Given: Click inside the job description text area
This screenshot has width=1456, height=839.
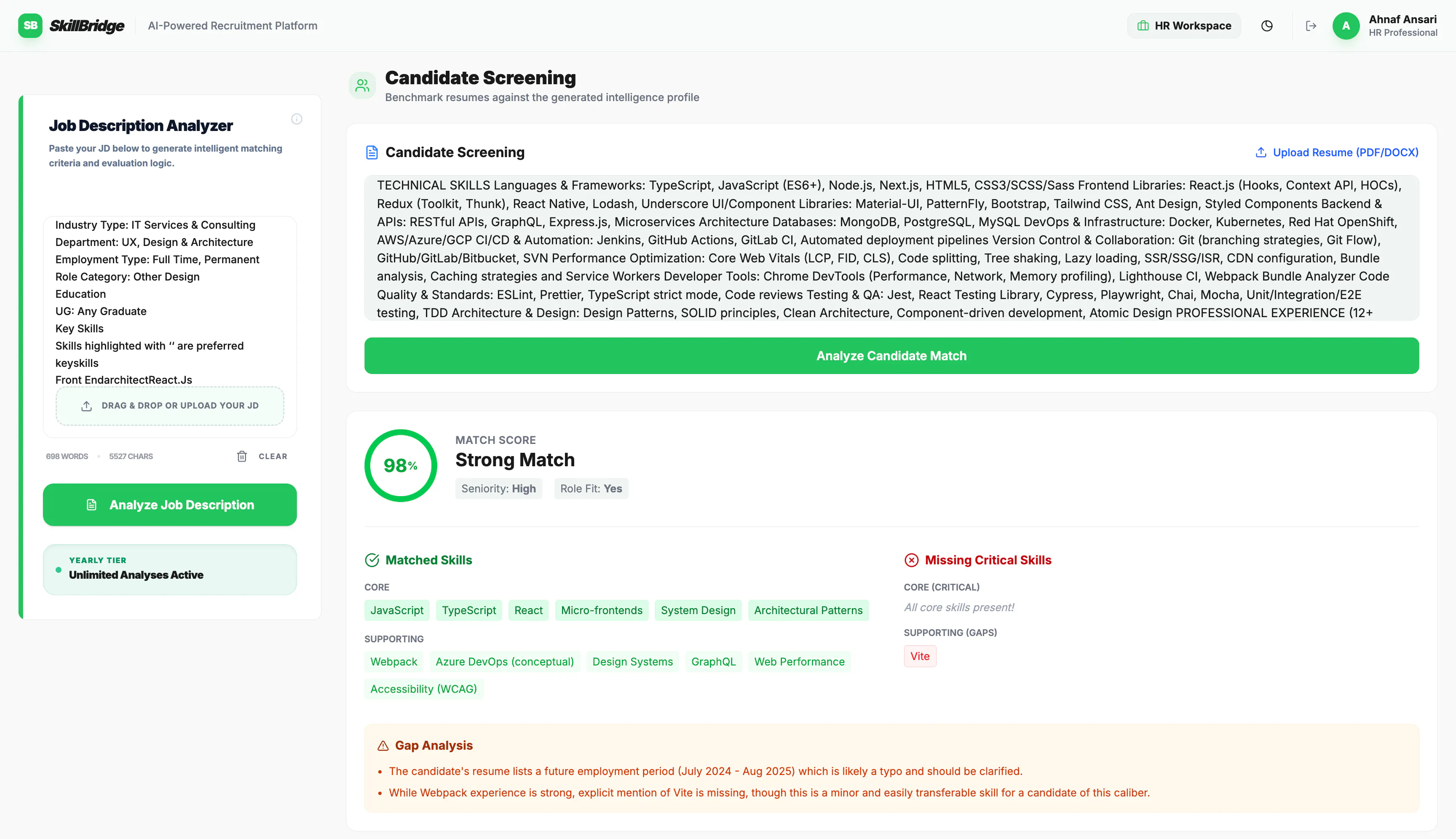Looking at the screenshot, I should [169, 302].
